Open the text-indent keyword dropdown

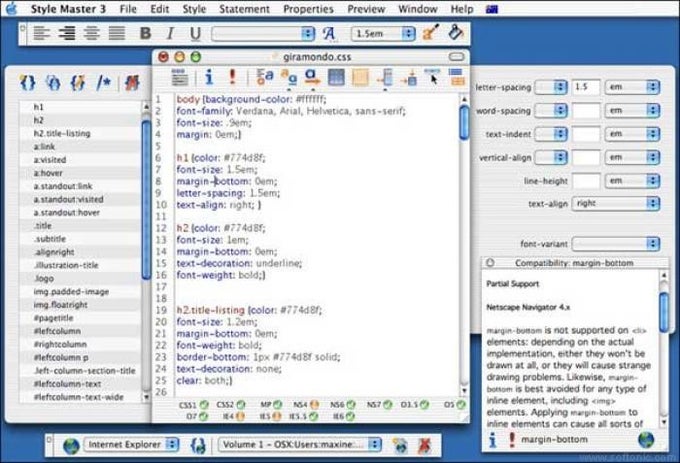point(551,134)
